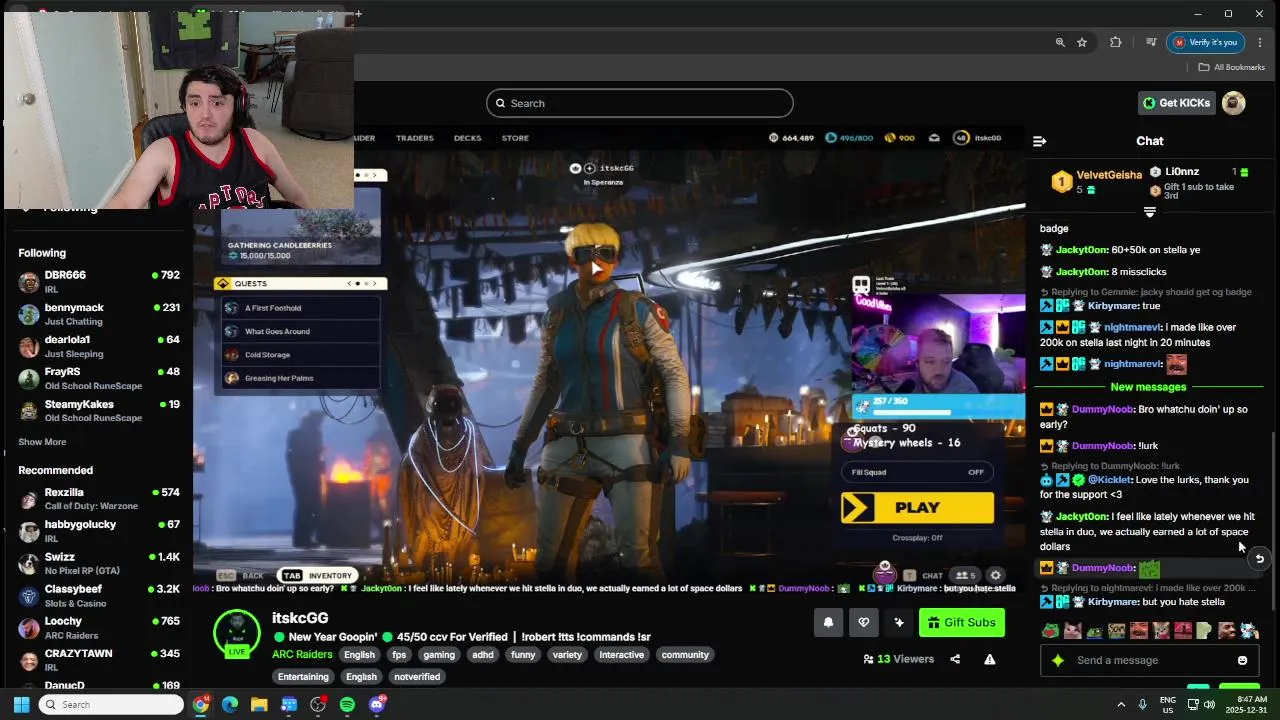Open the ENG US language selector
This screenshot has height=720, width=1280.
[x=1167, y=704]
